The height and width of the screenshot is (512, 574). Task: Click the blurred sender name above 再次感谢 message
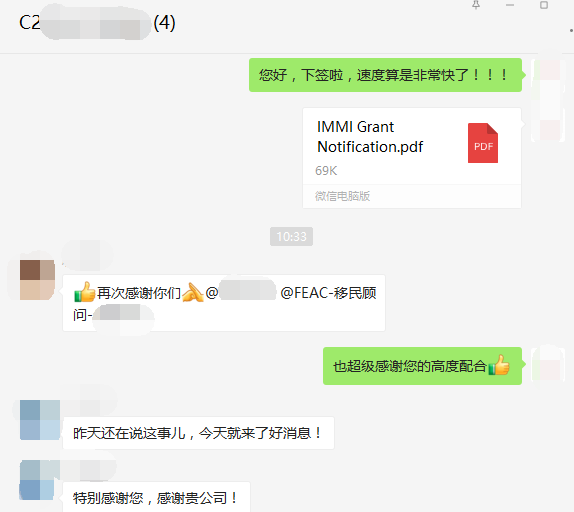coord(87,255)
